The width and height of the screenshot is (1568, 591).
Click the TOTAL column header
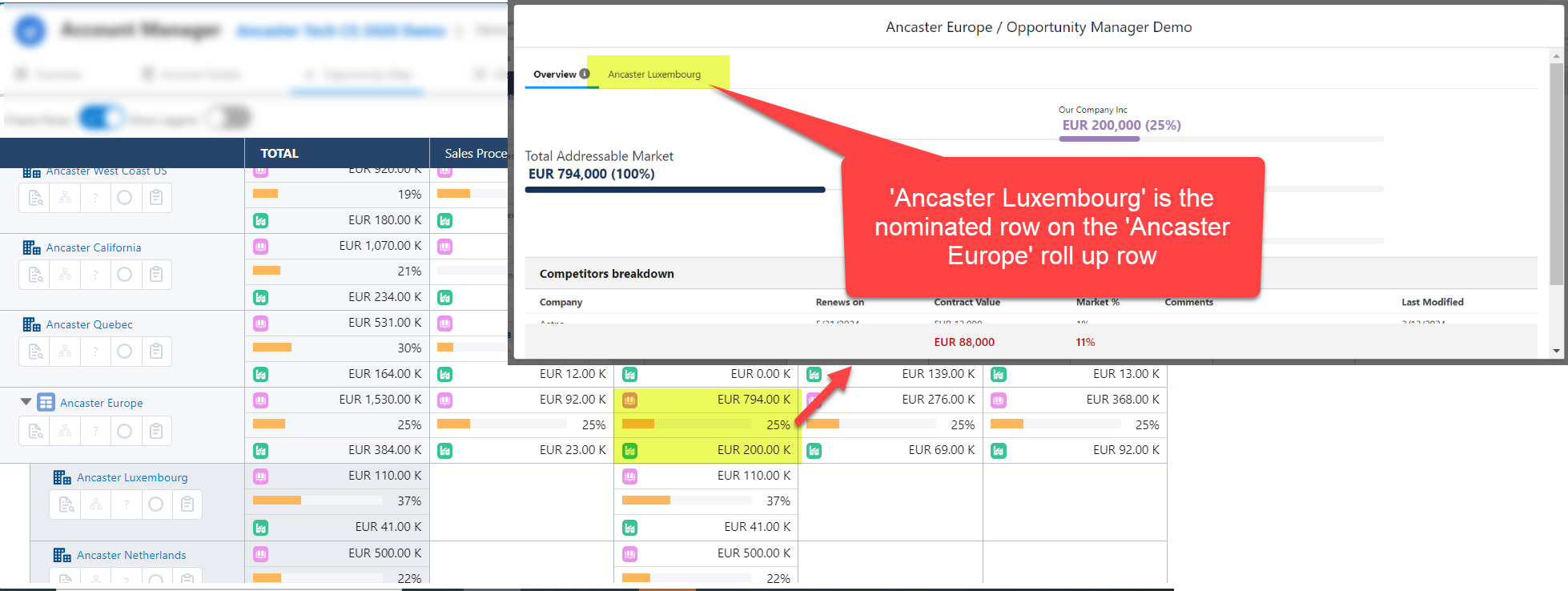(x=279, y=154)
